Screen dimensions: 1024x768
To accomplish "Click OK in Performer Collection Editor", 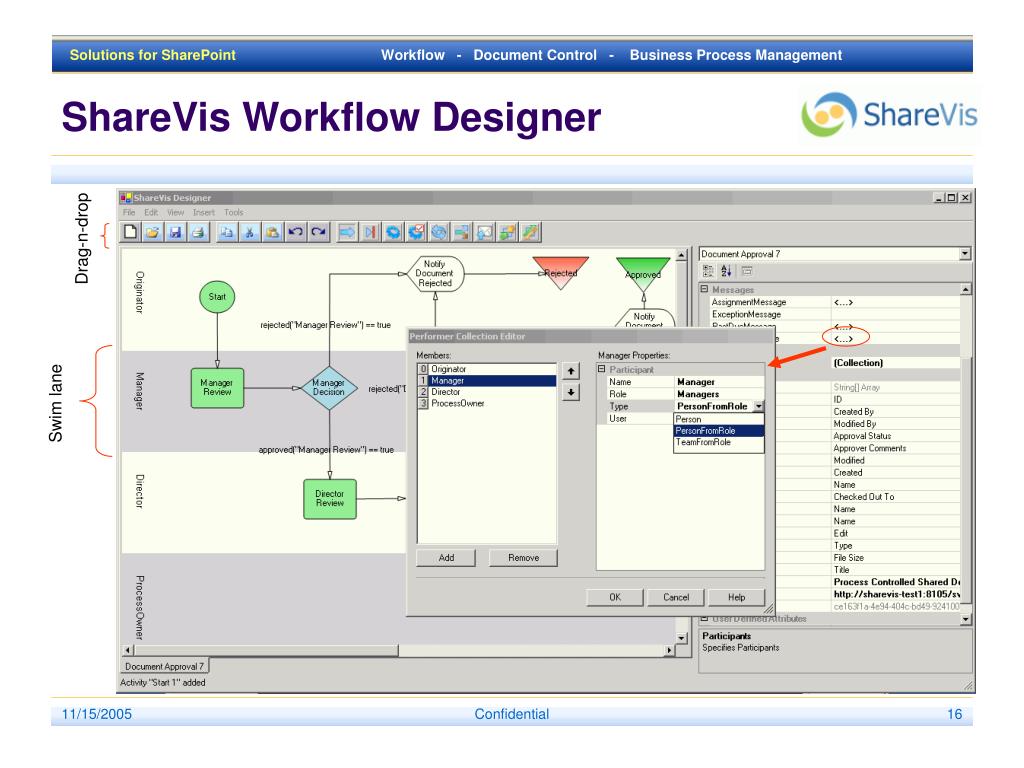I will [x=615, y=597].
